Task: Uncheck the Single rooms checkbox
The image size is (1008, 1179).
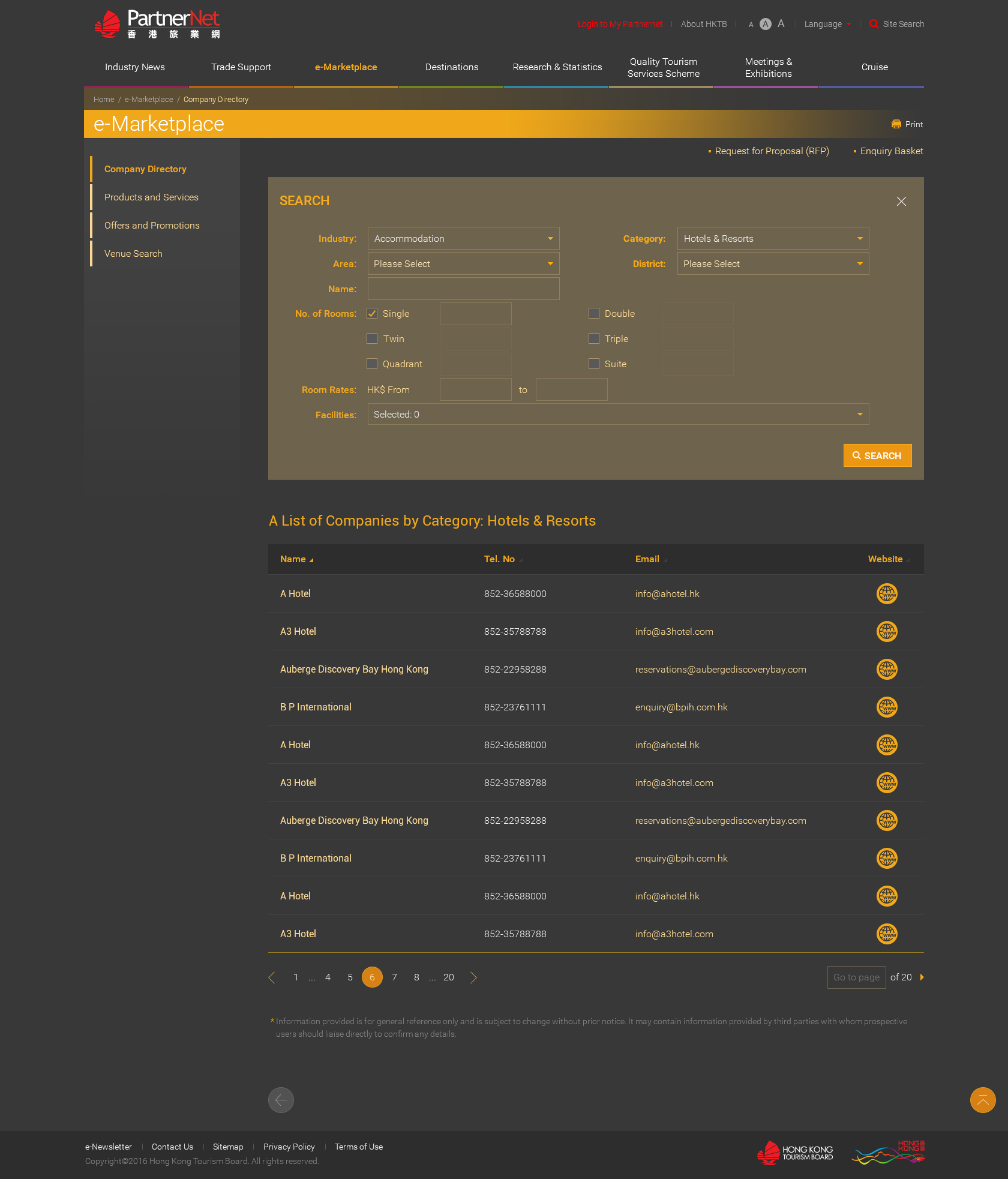Action: point(372,313)
